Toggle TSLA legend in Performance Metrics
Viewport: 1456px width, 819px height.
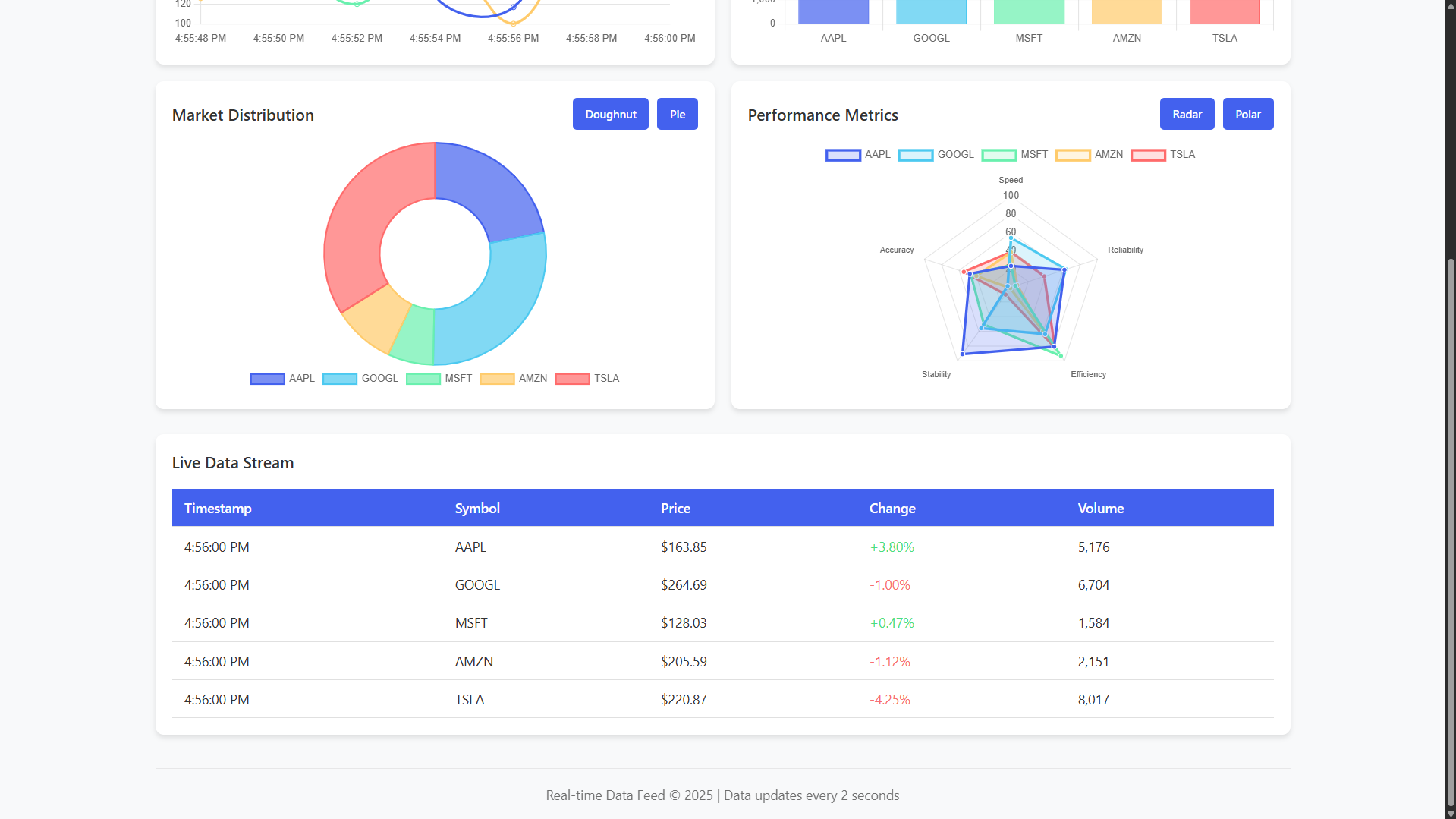1162,155
